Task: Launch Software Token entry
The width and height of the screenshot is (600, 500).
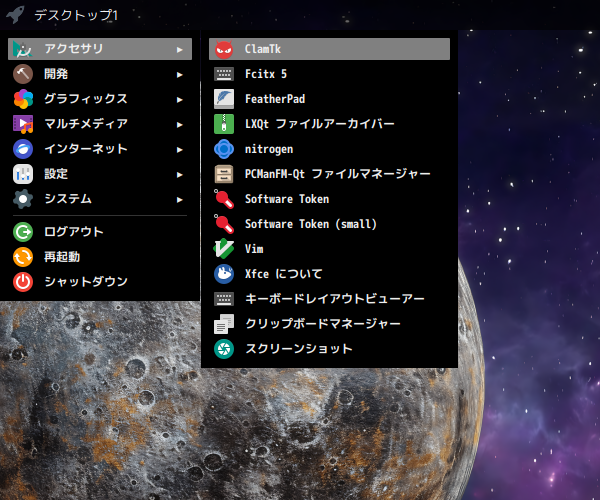Action: tap(329, 199)
